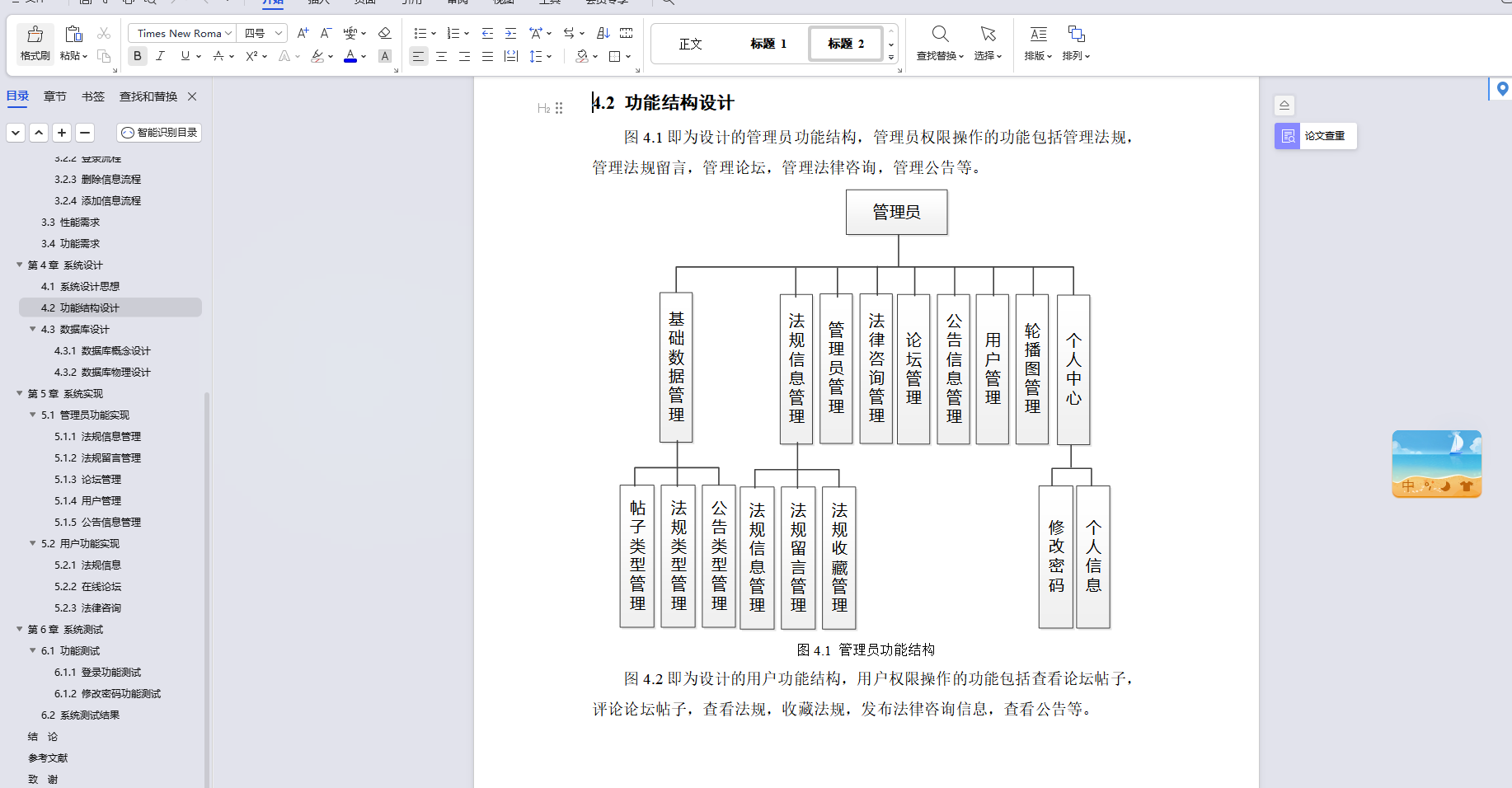Use the Clear Formatting eraser icon
The width and height of the screenshot is (1512, 788).
[384, 33]
